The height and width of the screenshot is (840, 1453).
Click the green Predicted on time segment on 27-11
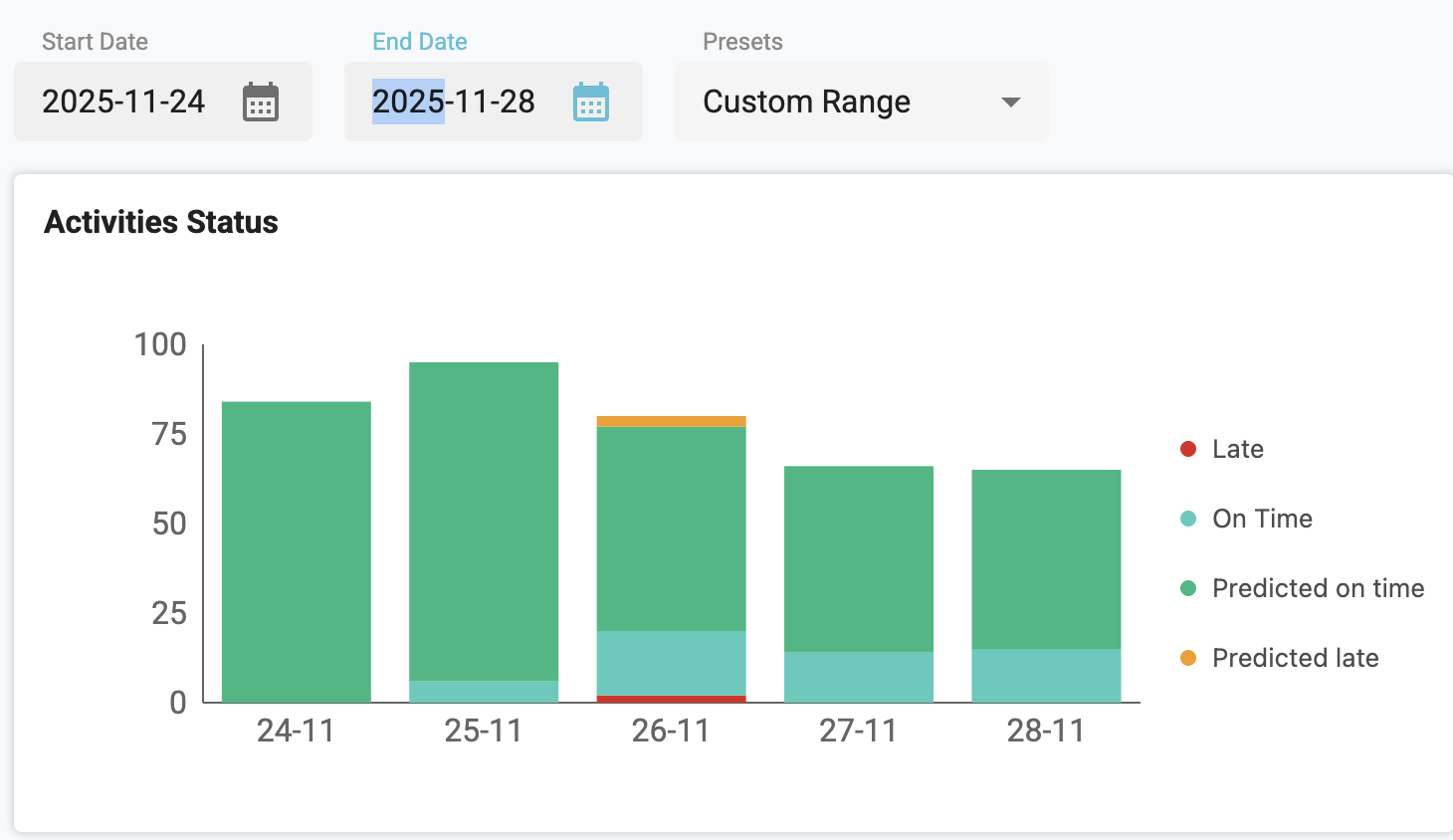[x=859, y=558]
